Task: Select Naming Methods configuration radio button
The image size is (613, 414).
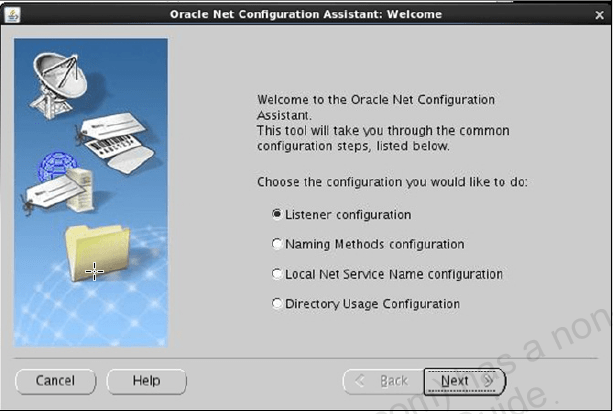Action: (x=277, y=244)
